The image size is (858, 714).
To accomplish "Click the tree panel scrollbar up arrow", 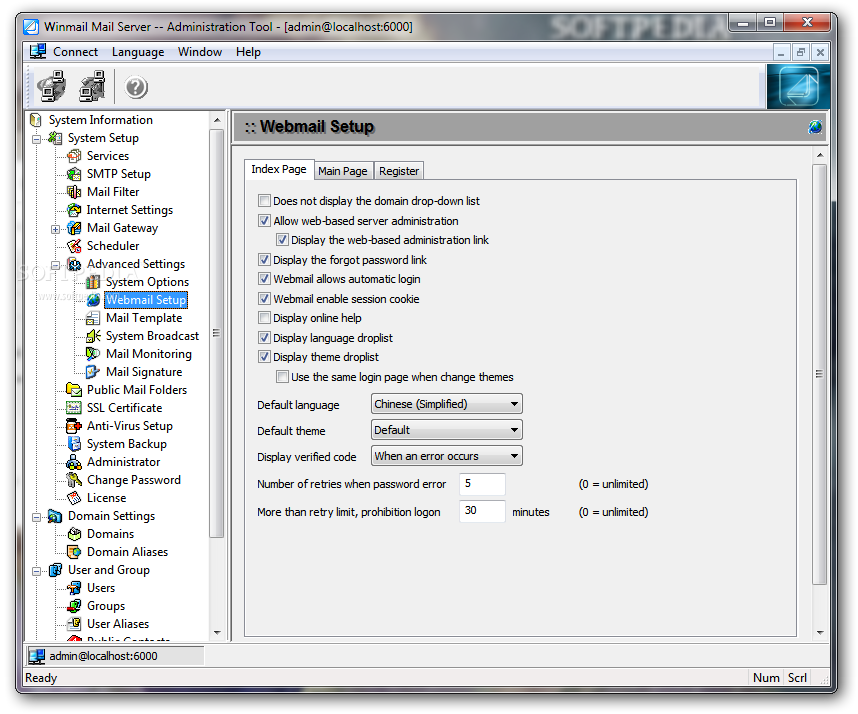I will tap(217, 120).
